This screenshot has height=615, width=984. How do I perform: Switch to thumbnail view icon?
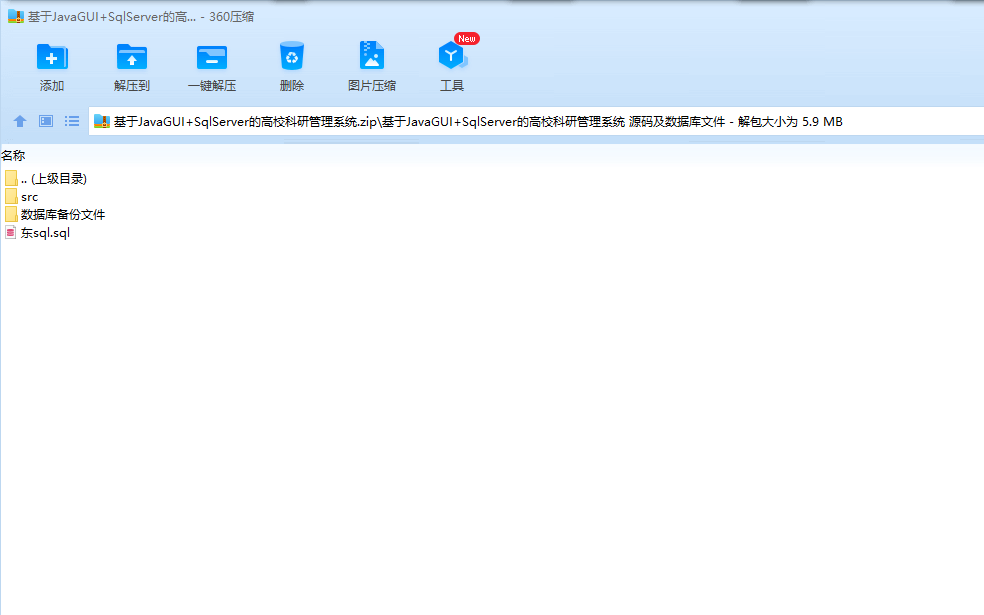tap(46, 121)
